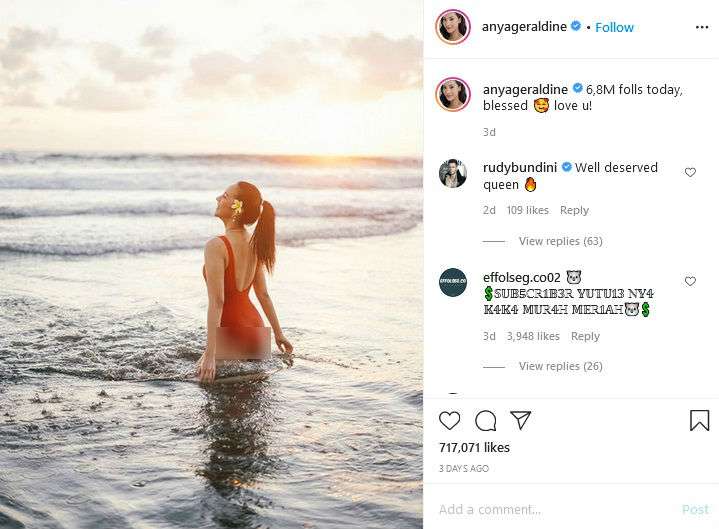
Task: Like rudybundini's comment
Action: (690, 172)
